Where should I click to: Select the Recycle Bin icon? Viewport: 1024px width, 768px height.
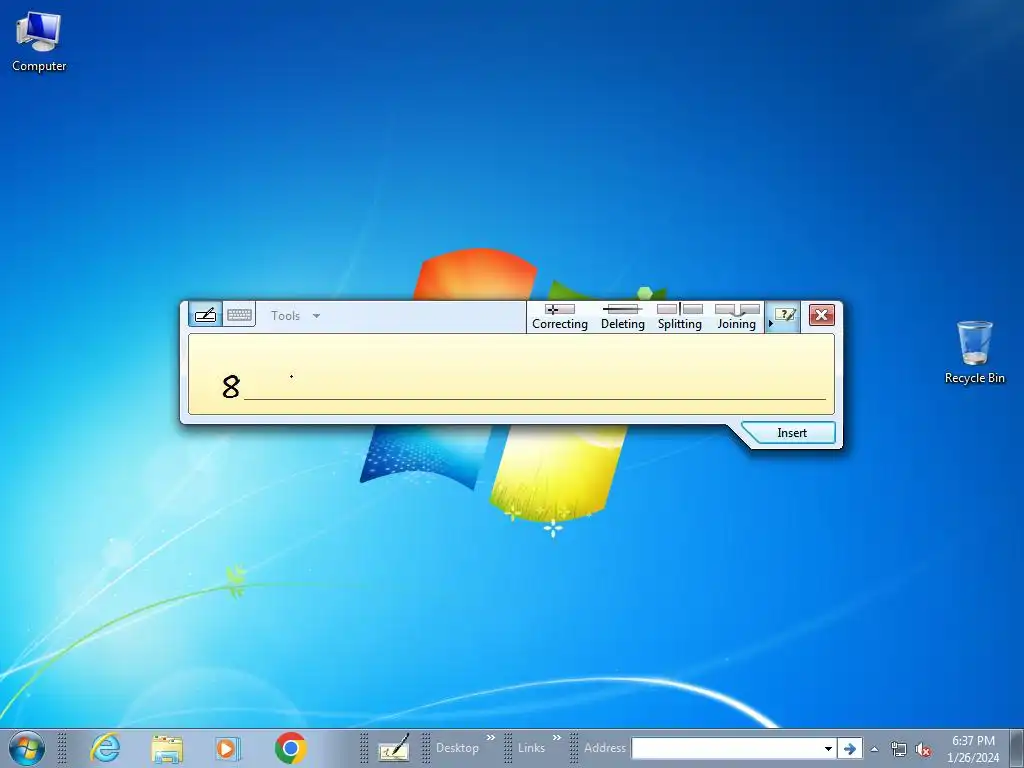click(x=974, y=351)
